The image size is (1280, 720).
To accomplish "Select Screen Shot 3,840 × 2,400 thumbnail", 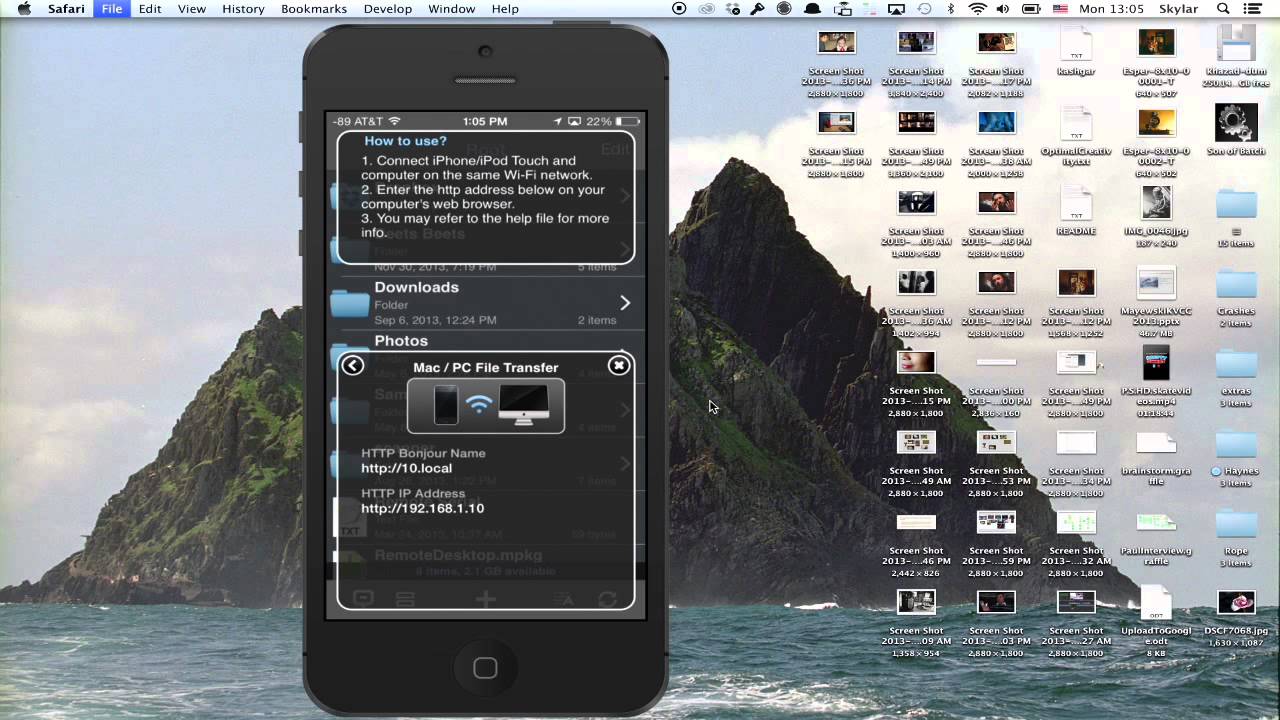I will [x=916, y=42].
